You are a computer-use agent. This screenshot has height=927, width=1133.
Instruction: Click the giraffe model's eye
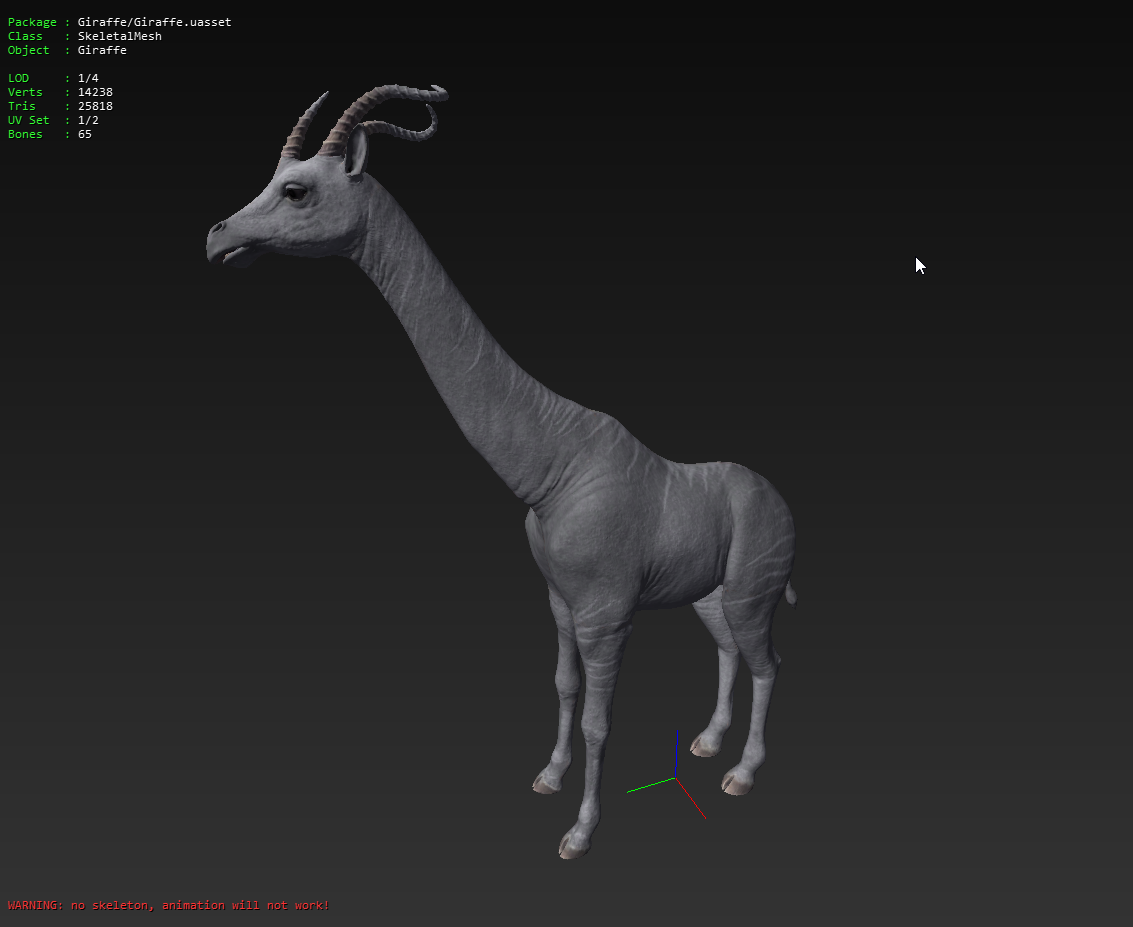(x=294, y=192)
